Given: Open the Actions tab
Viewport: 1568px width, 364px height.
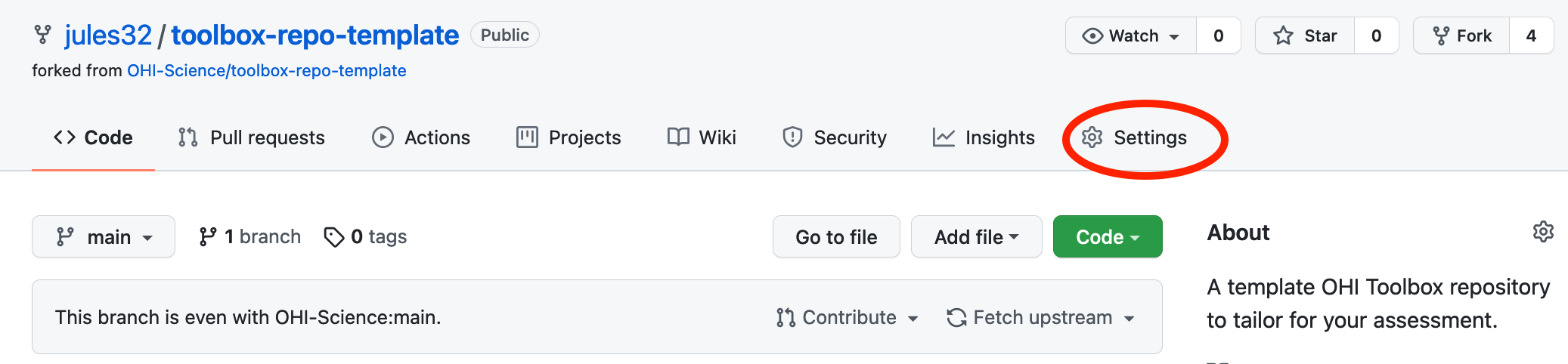Looking at the screenshot, I should point(421,137).
